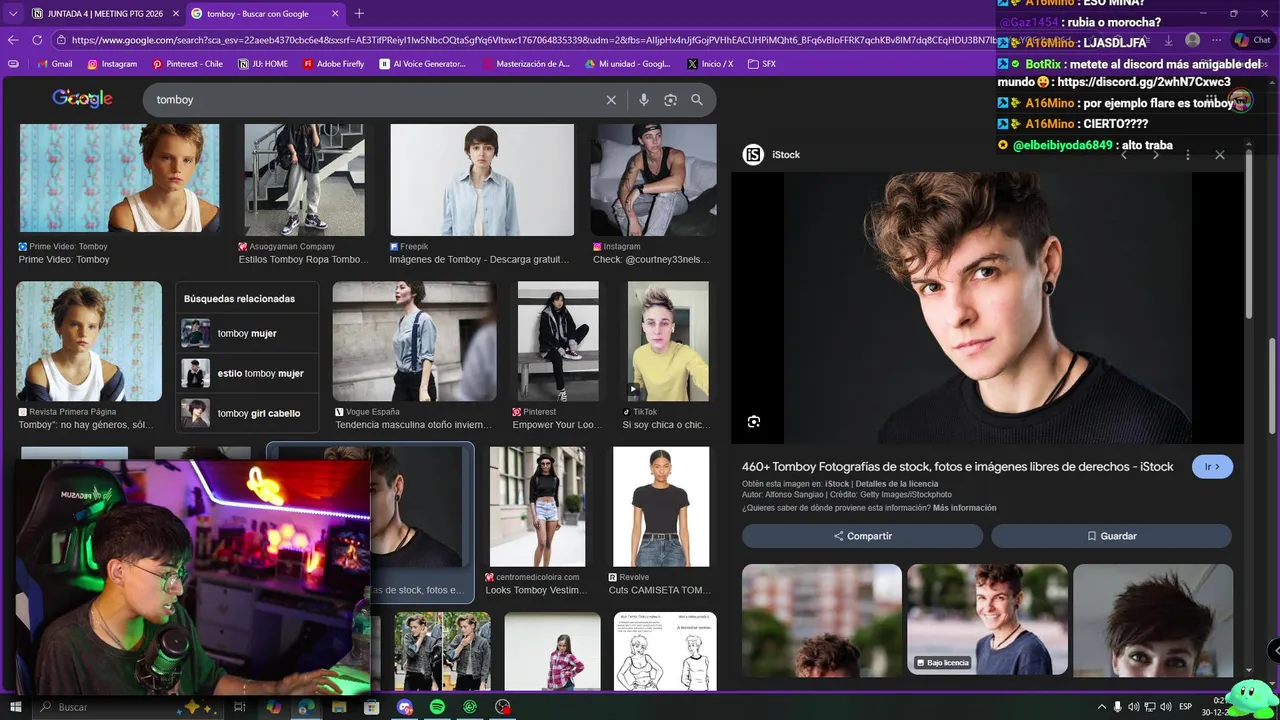
Task: Open TikTok Si soy chica video result
Action: (x=668, y=341)
